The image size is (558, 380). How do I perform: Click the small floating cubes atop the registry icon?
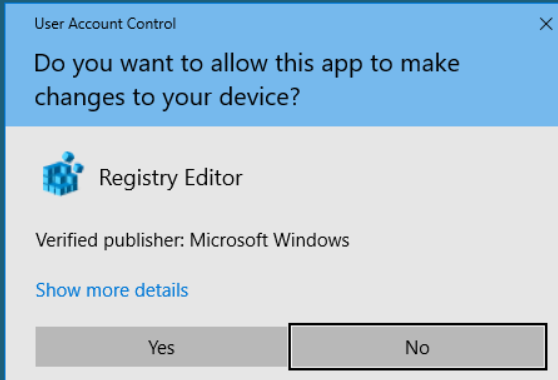(x=73, y=161)
